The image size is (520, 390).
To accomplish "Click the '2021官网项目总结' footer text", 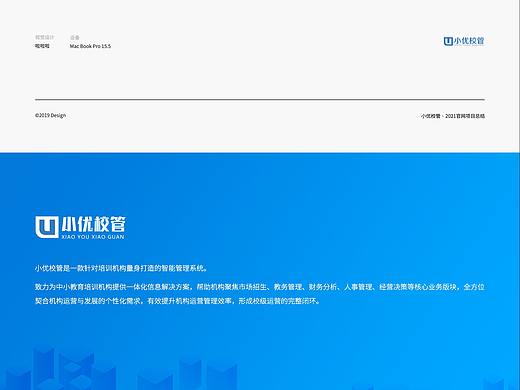I will coord(465,116).
